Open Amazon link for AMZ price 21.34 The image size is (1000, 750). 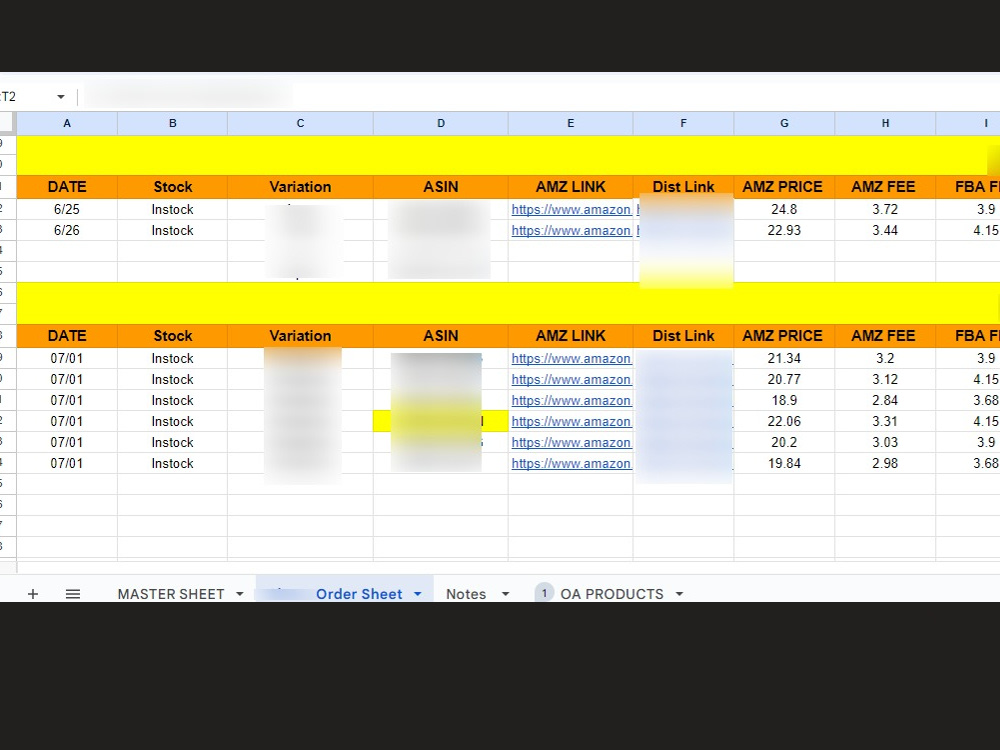(571, 358)
